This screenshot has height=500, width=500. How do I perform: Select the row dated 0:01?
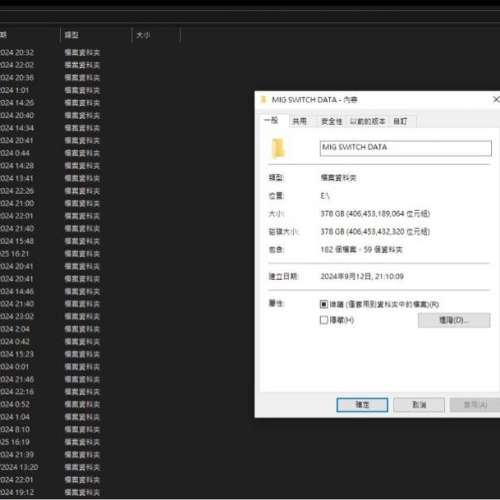pyautogui.click(x=50, y=367)
